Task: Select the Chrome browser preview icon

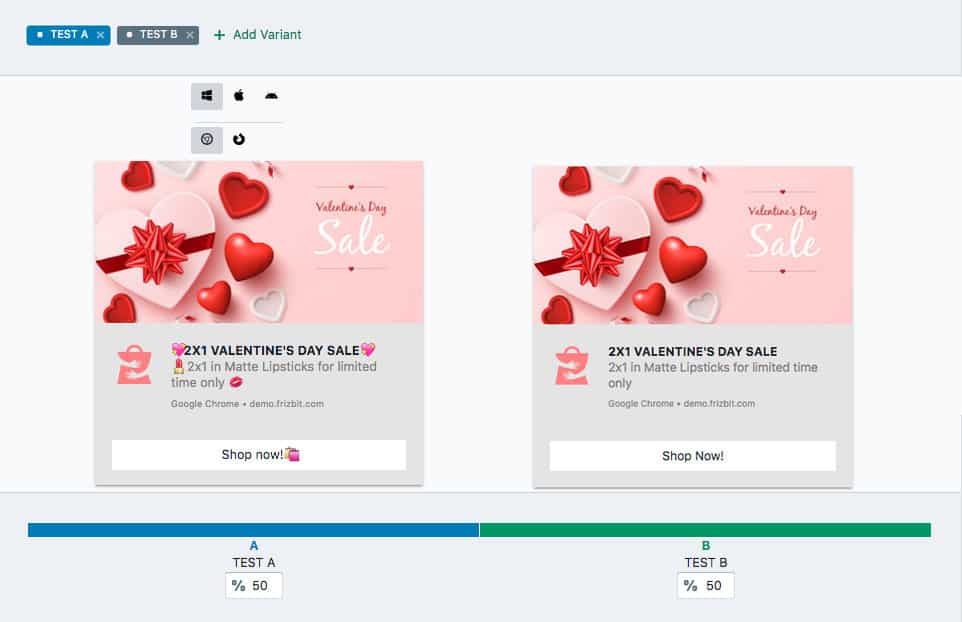Action: pos(207,140)
